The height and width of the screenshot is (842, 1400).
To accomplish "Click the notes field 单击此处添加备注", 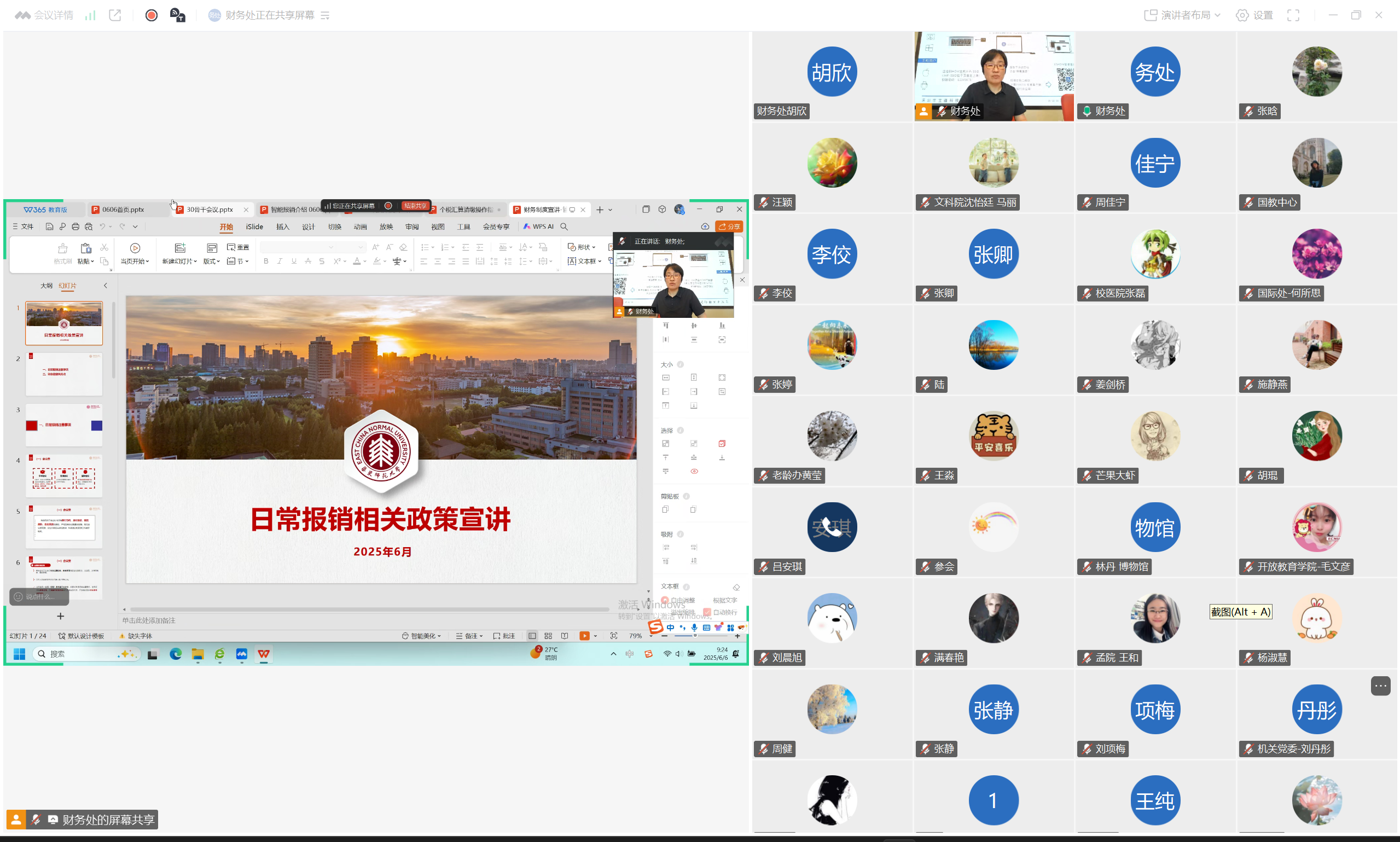I will point(149,621).
